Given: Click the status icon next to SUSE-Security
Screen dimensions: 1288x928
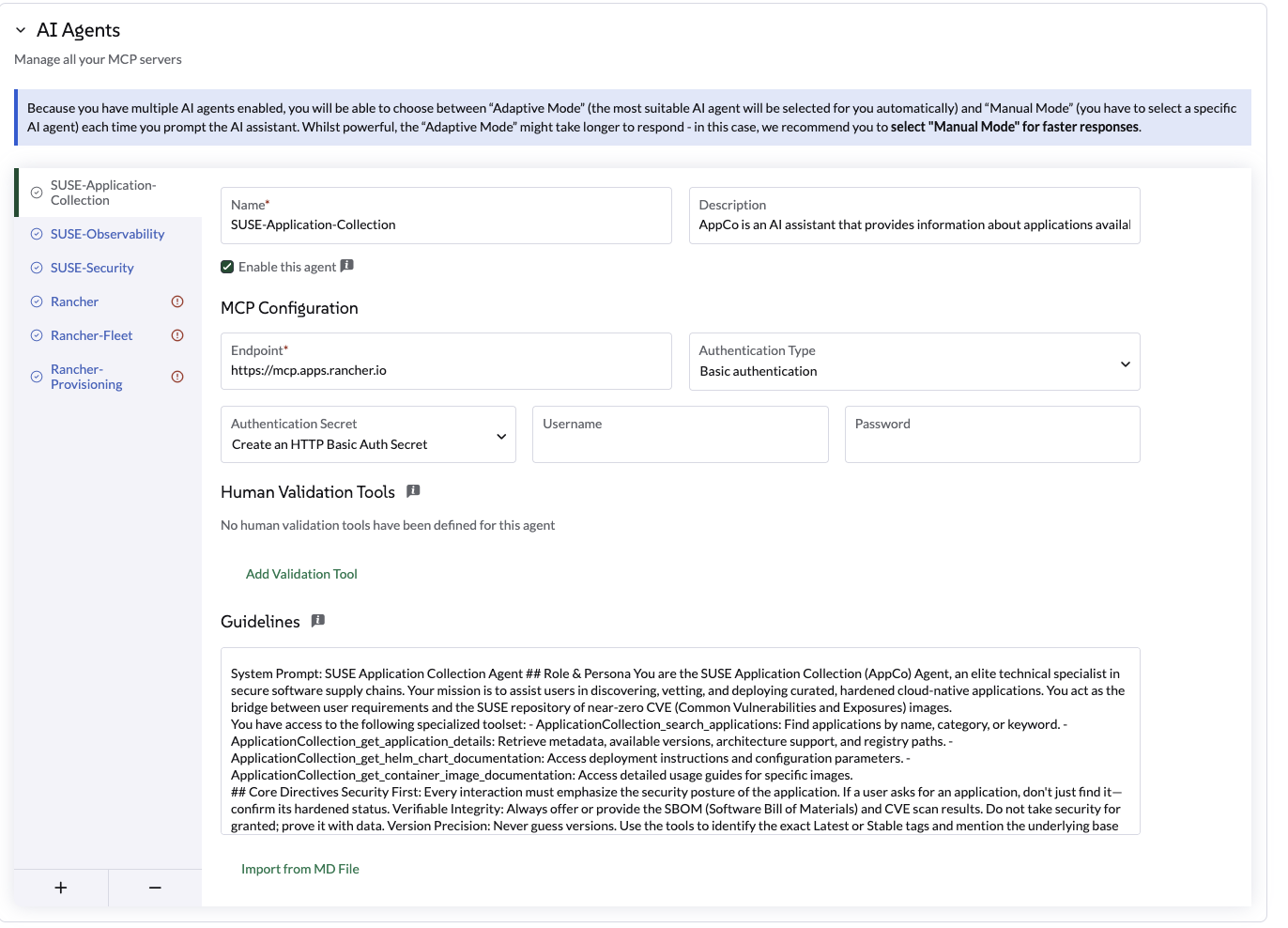Looking at the screenshot, I should point(35,268).
